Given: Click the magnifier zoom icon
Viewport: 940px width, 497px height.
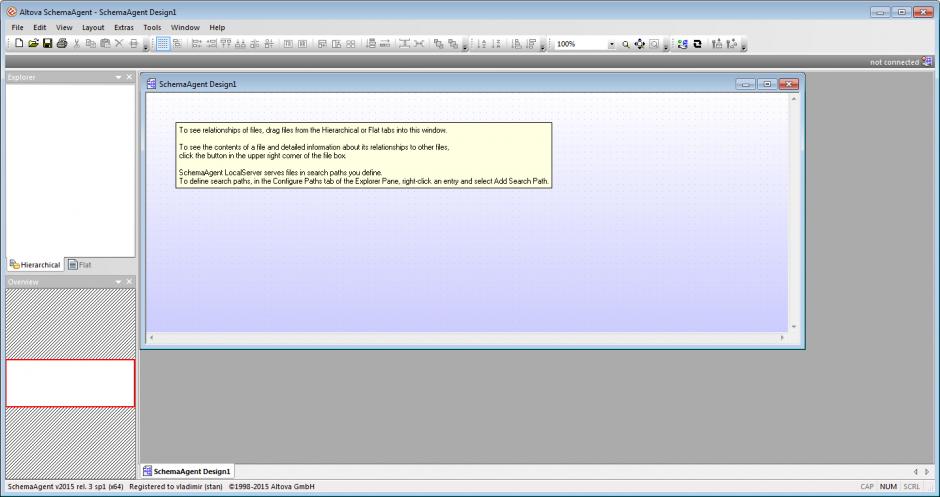Looking at the screenshot, I should tap(625, 44).
